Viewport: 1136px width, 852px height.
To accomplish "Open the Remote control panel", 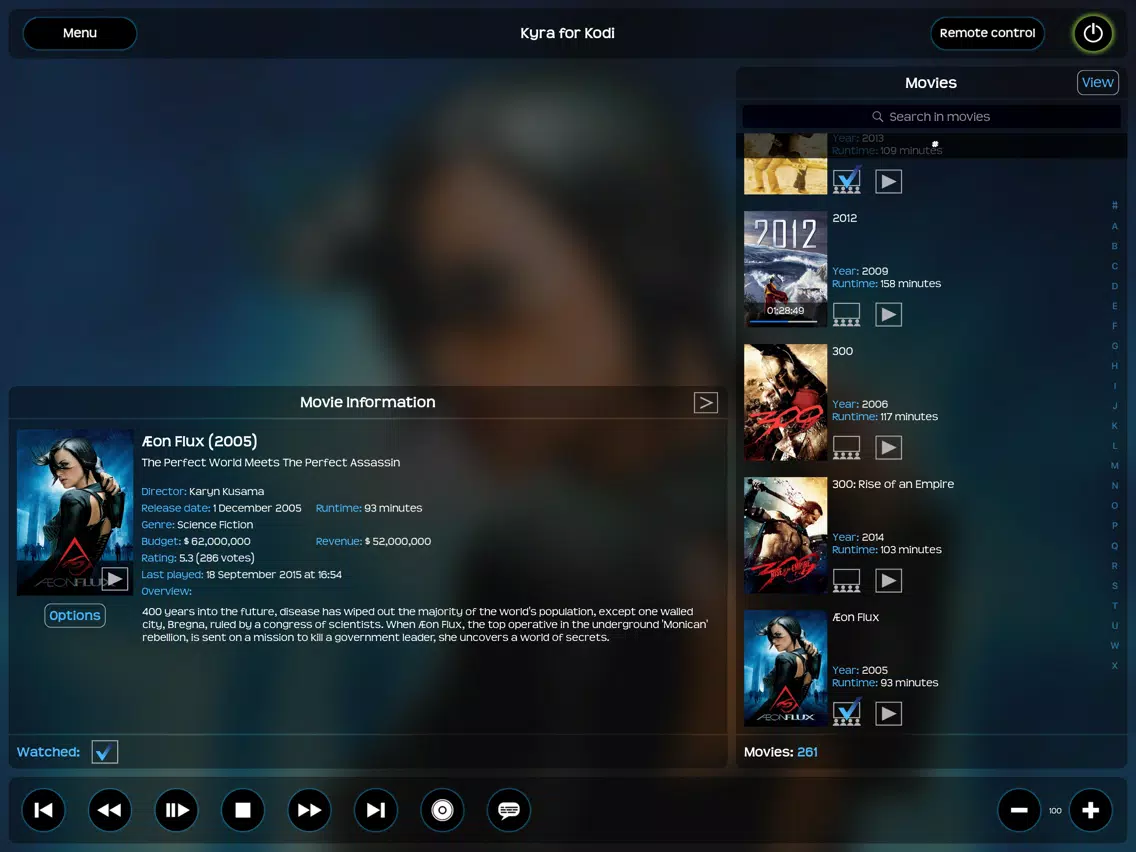I will 987,33.
